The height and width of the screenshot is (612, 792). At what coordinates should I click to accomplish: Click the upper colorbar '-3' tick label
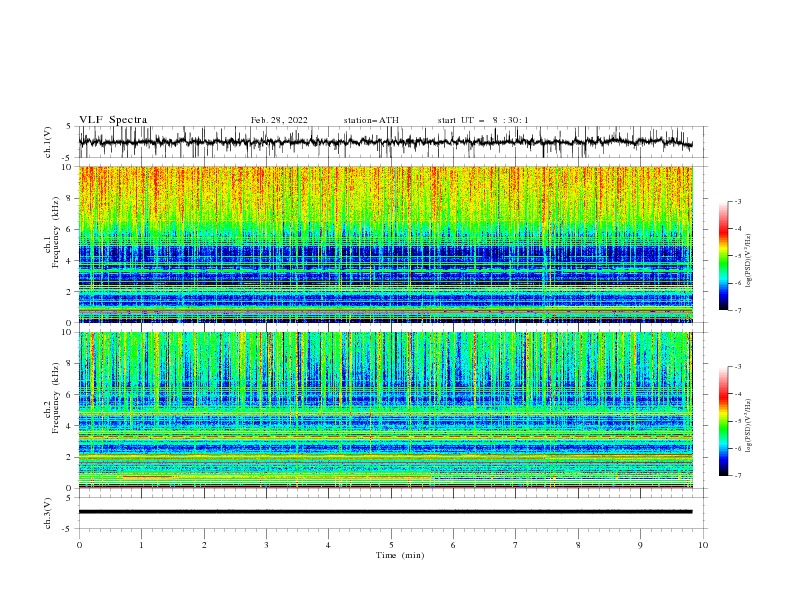point(738,201)
